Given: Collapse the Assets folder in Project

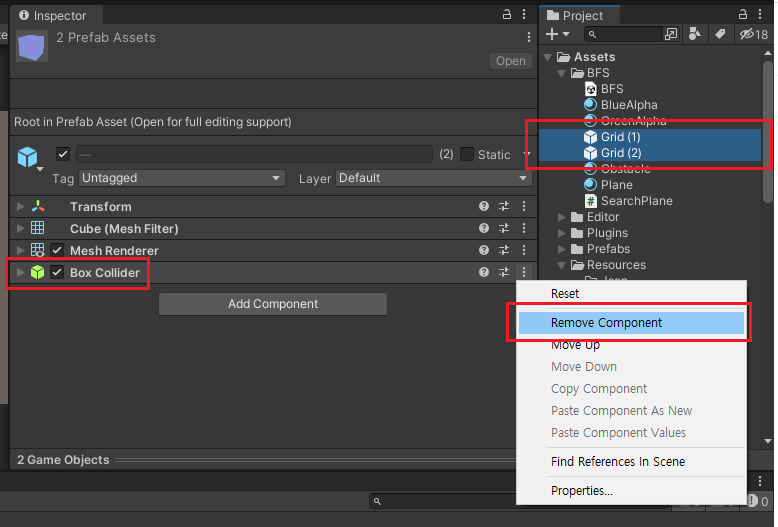Looking at the screenshot, I should [x=548, y=57].
